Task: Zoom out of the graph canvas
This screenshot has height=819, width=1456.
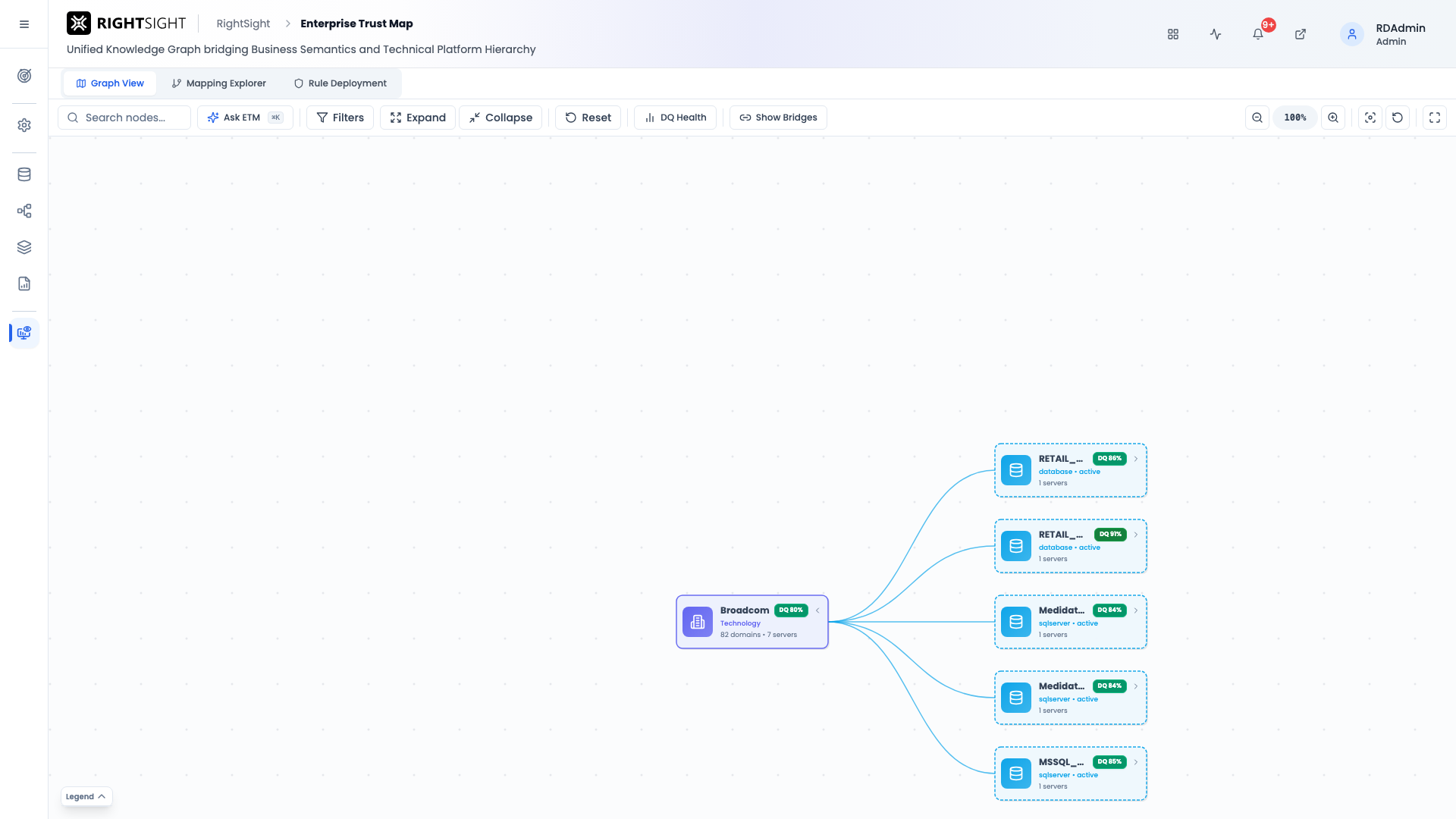Action: click(x=1257, y=118)
